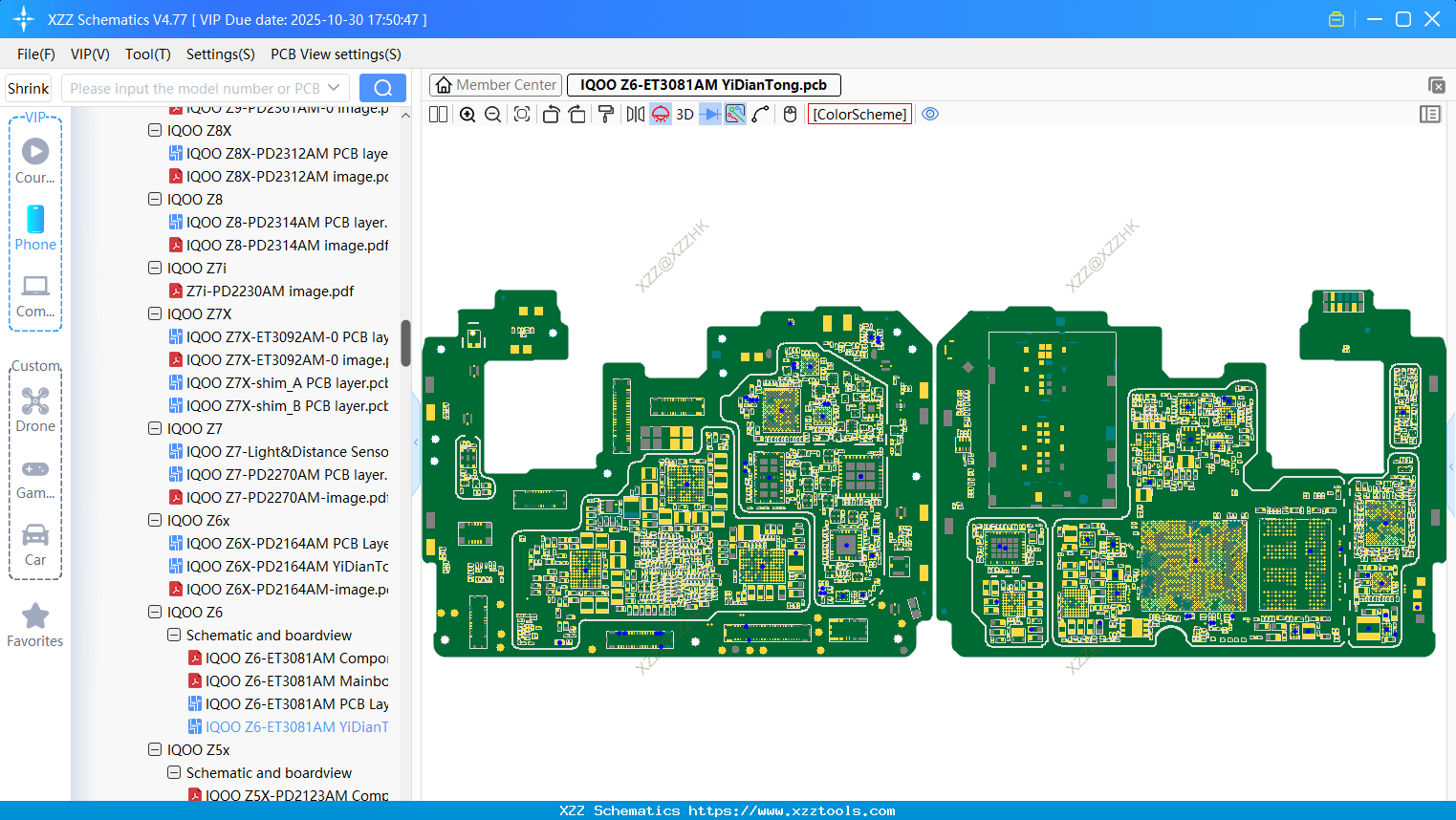Viewport: 1456px width, 820px height.
Task: Open the VIP(V) menu
Action: pos(90,54)
